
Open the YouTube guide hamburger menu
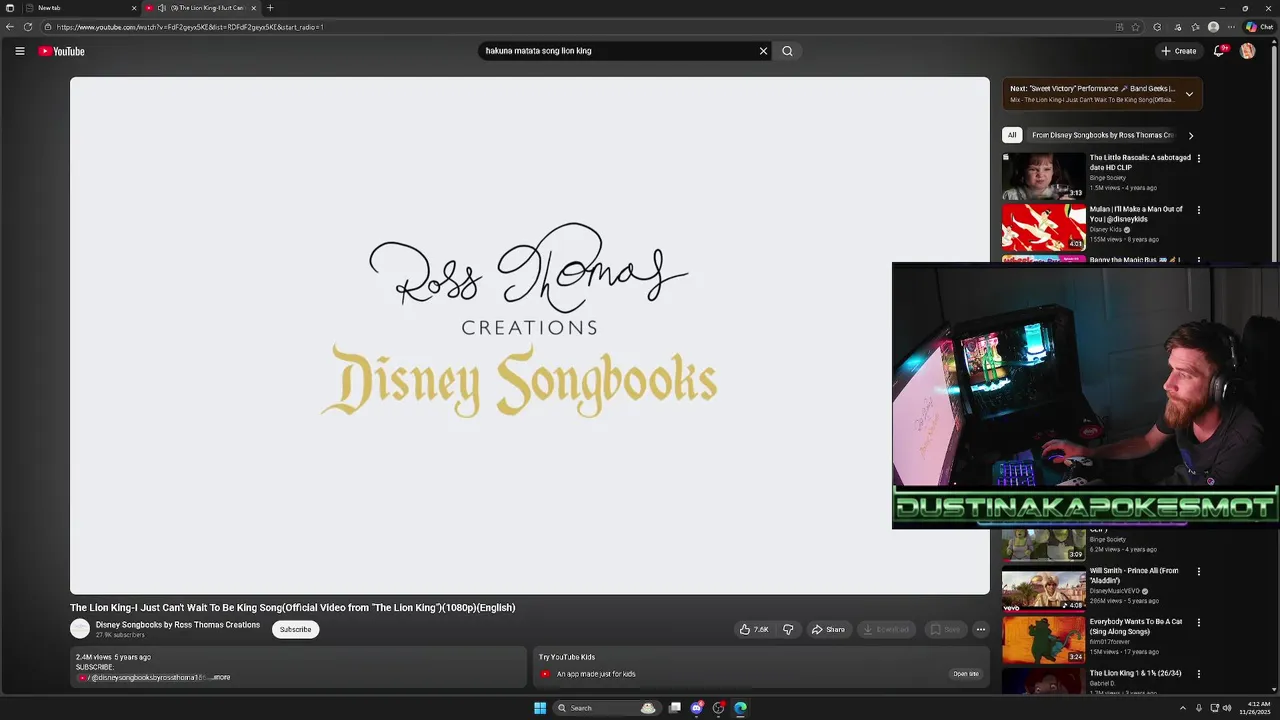coord(19,51)
